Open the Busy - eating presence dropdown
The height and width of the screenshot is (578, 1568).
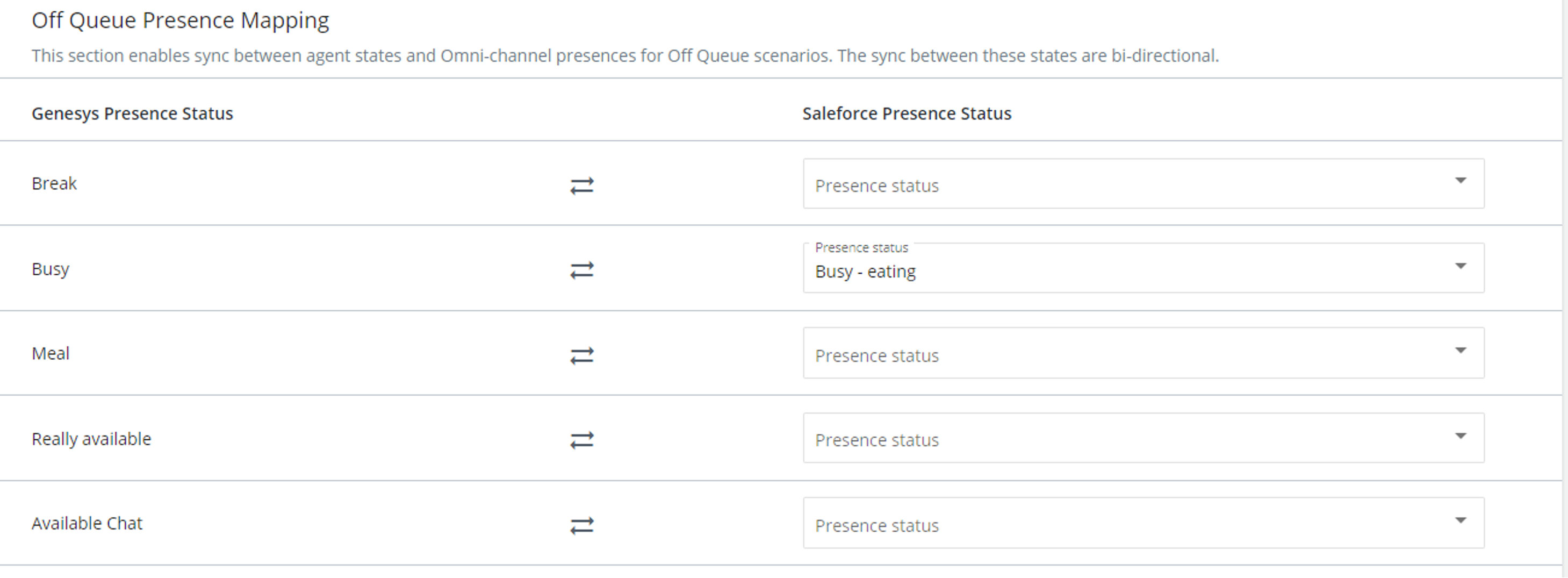[1132, 269]
